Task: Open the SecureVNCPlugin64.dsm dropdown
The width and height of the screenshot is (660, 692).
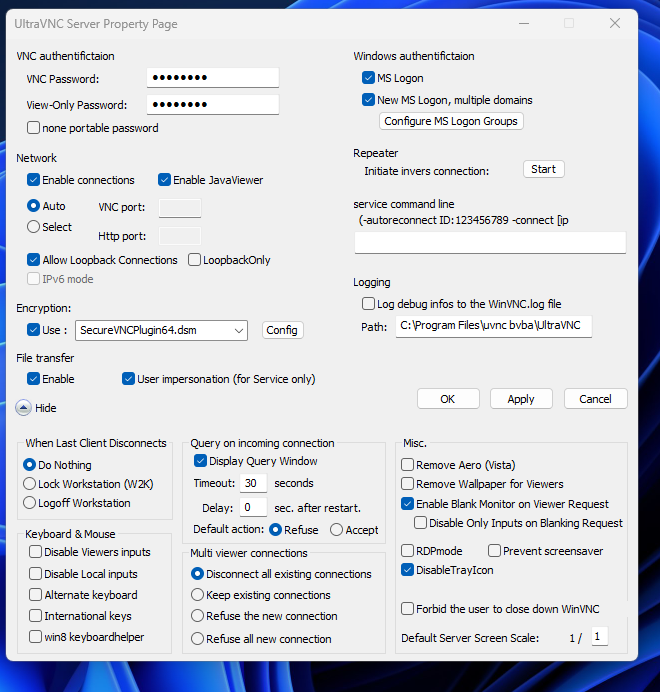Action: [162, 331]
